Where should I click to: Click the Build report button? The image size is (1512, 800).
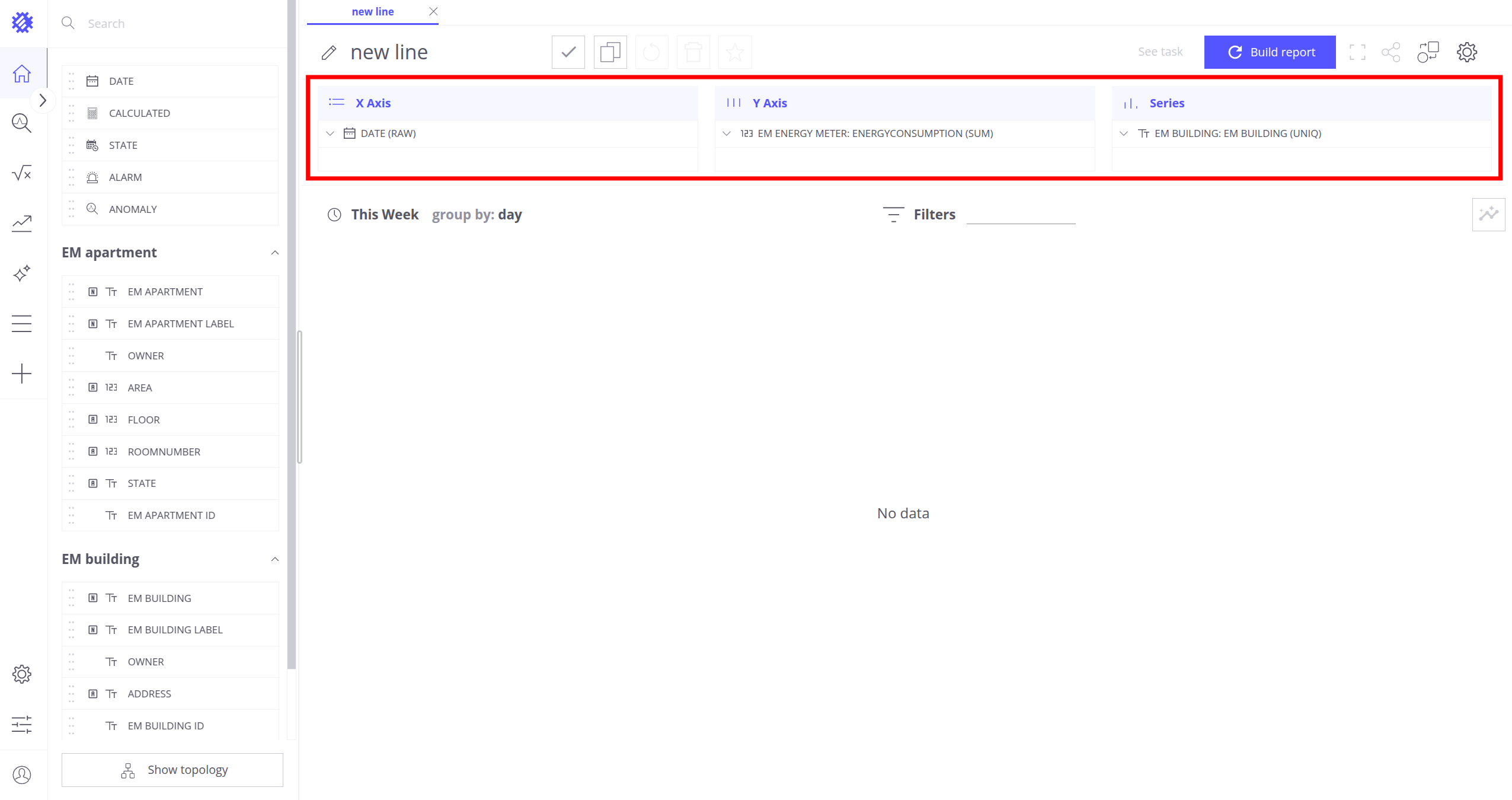tap(1270, 52)
